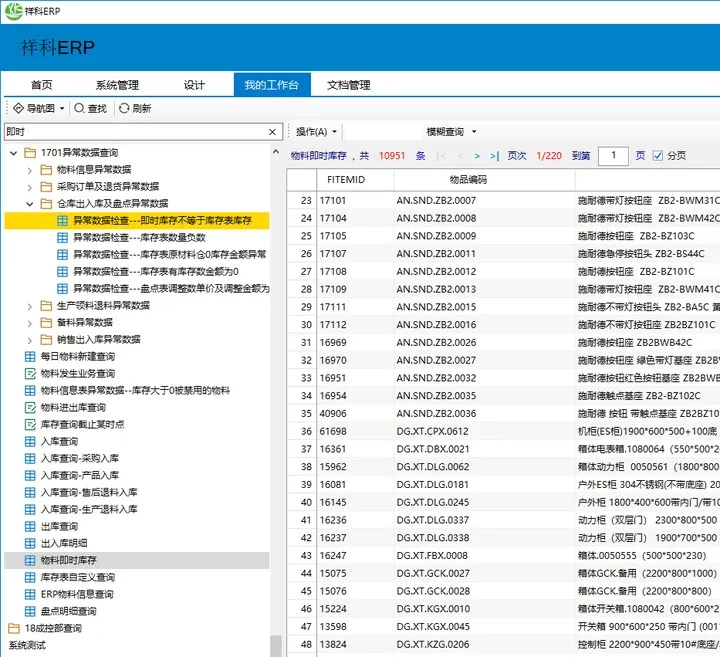The width and height of the screenshot is (720, 657).
Task: Click table icon beside 盘点明细查询
Action: point(30,611)
